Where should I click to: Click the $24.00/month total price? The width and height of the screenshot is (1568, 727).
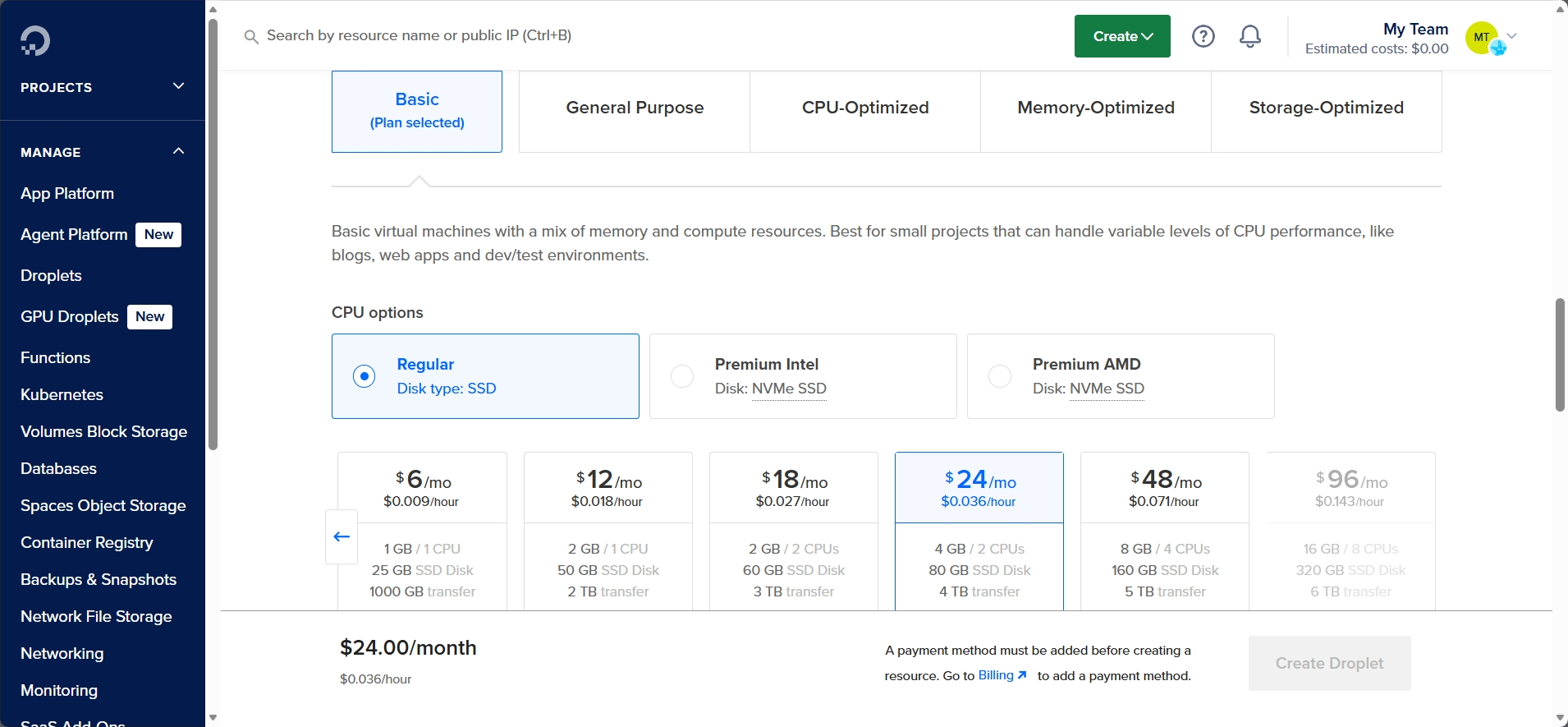point(408,647)
